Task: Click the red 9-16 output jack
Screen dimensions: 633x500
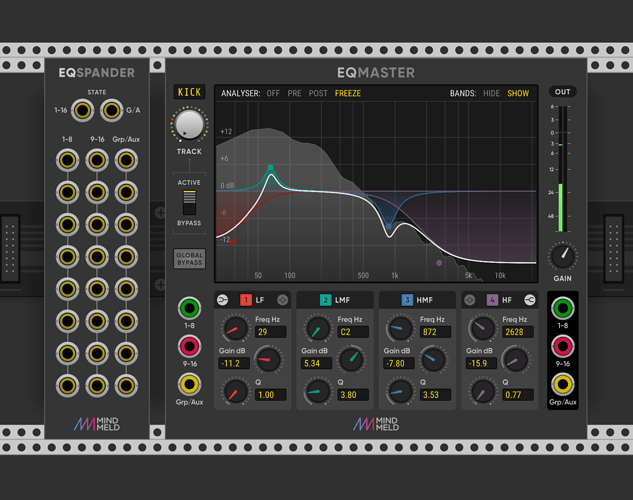Action: coord(562,346)
